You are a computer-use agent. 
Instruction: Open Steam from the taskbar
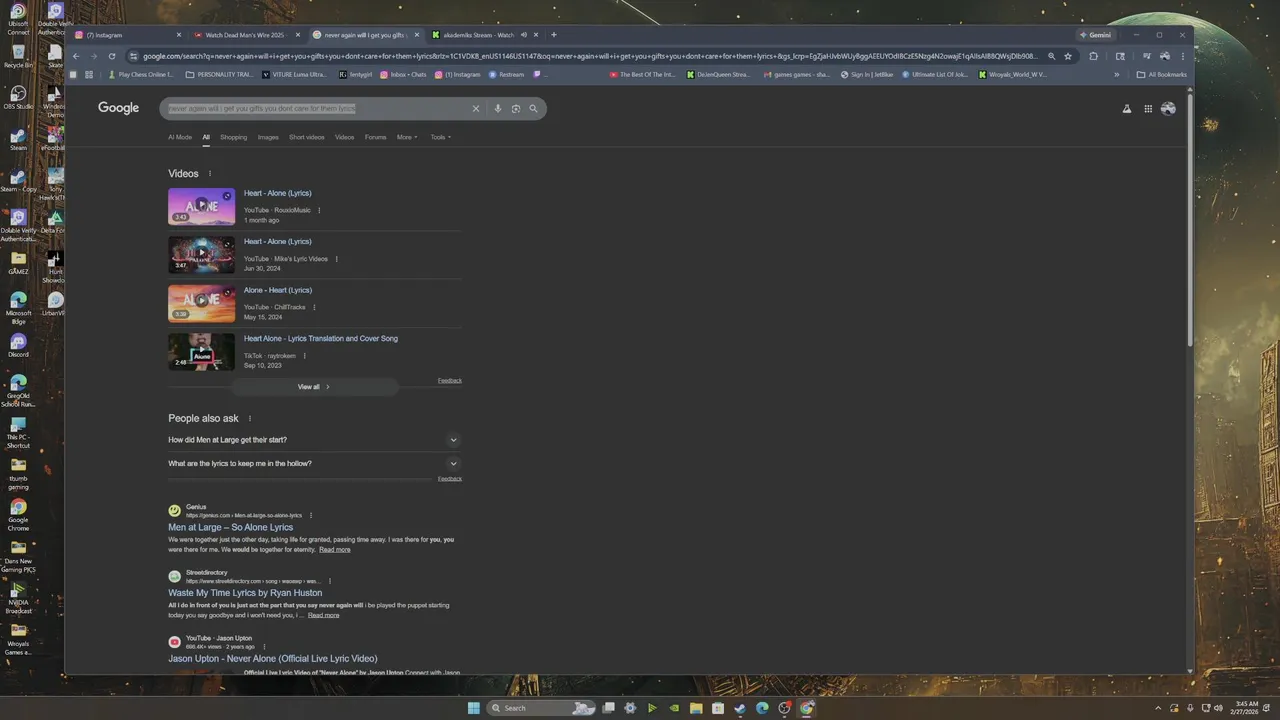click(x=740, y=708)
